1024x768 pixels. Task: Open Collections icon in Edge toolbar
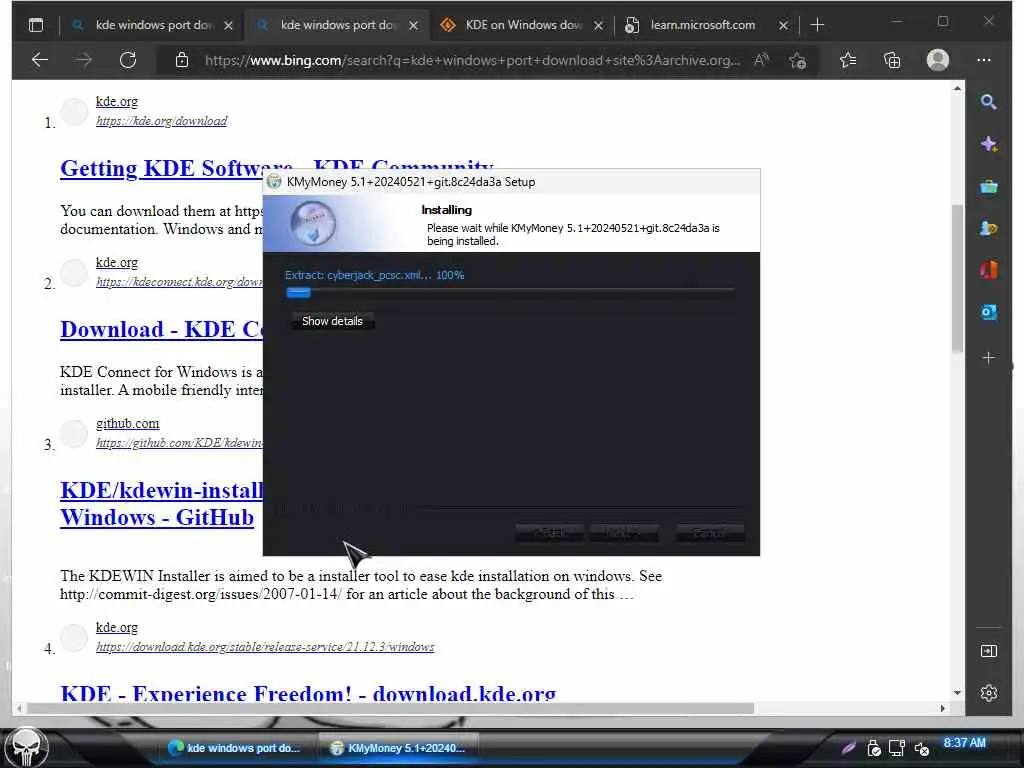[892, 60]
